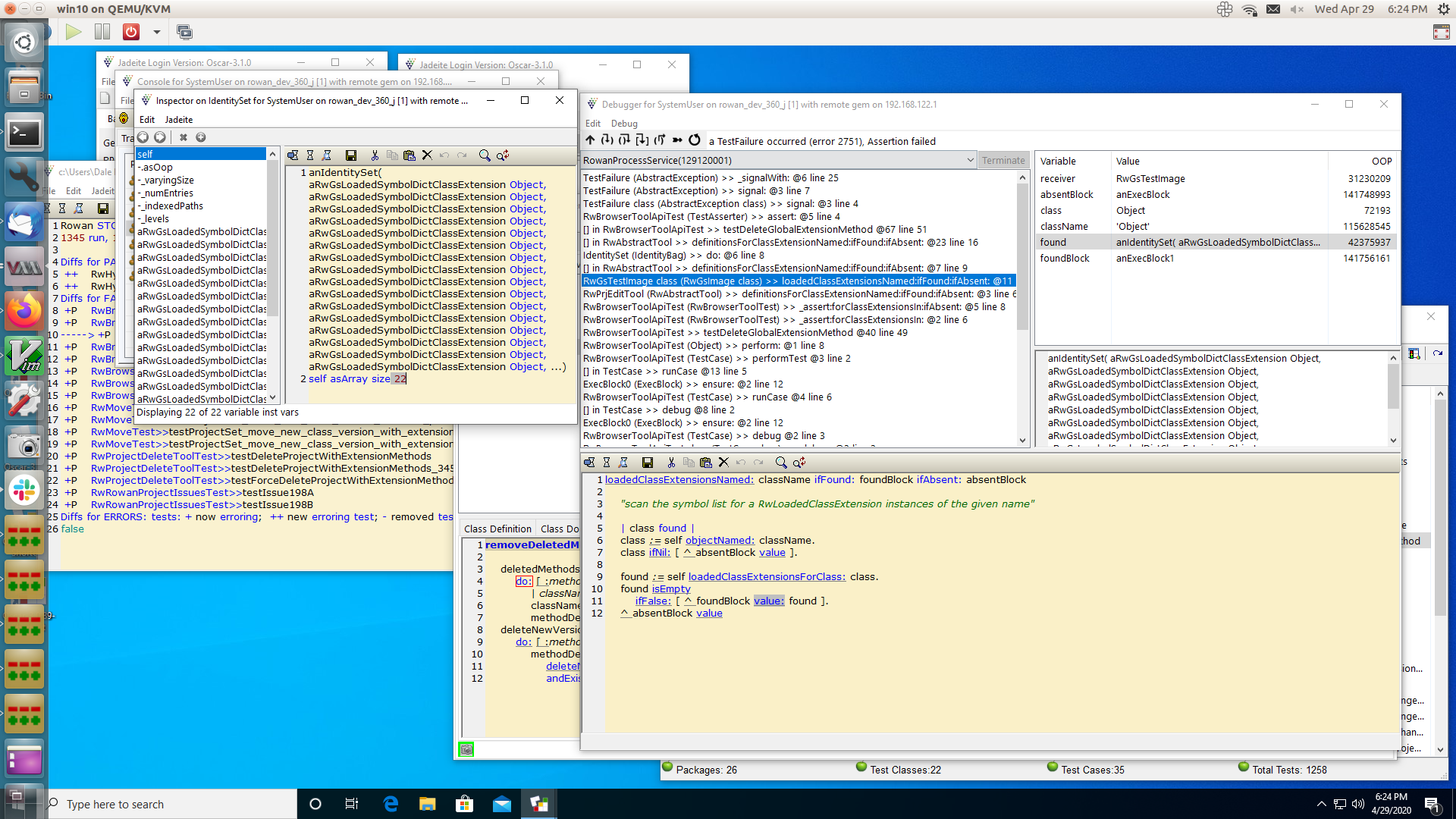Viewport: 1456px width, 819px height.
Task: Click the X delete icon in Debugger code toolbar
Action: coord(723,463)
